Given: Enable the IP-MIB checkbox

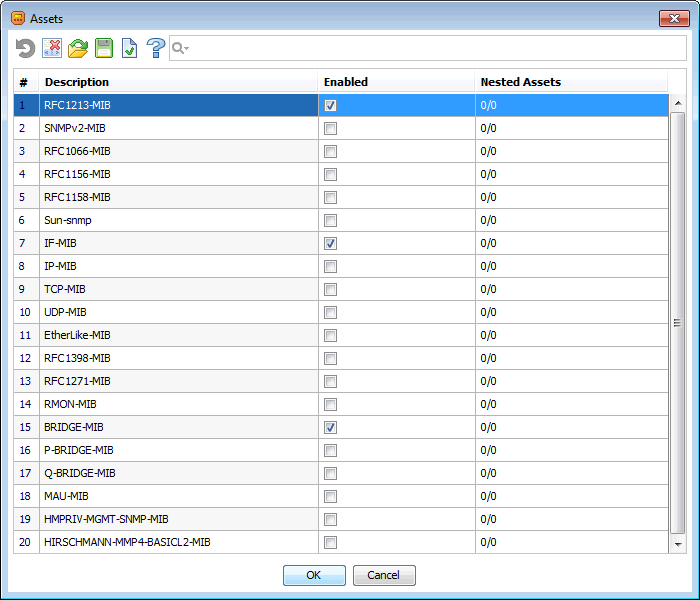Looking at the screenshot, I should [330, 267].
